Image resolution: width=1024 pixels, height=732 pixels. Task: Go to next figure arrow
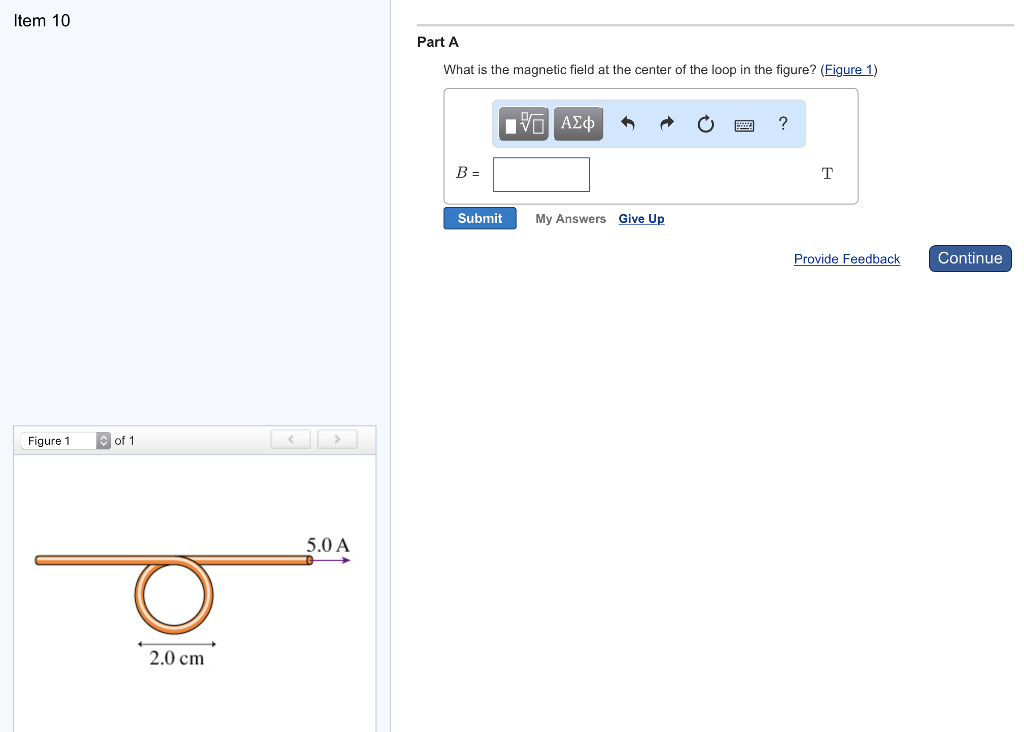coord(338,440)
